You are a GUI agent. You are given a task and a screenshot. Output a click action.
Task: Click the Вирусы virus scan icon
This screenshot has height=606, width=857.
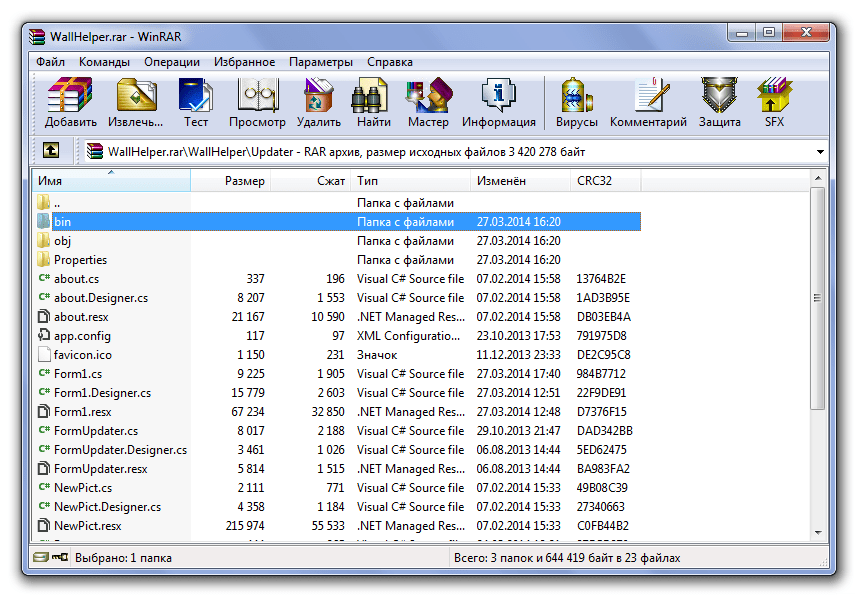(x=577, y=103)
